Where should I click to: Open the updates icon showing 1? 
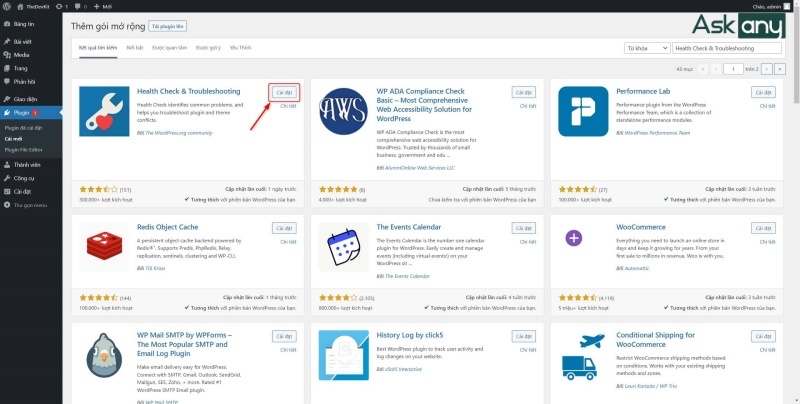click(x=62, y=7)
